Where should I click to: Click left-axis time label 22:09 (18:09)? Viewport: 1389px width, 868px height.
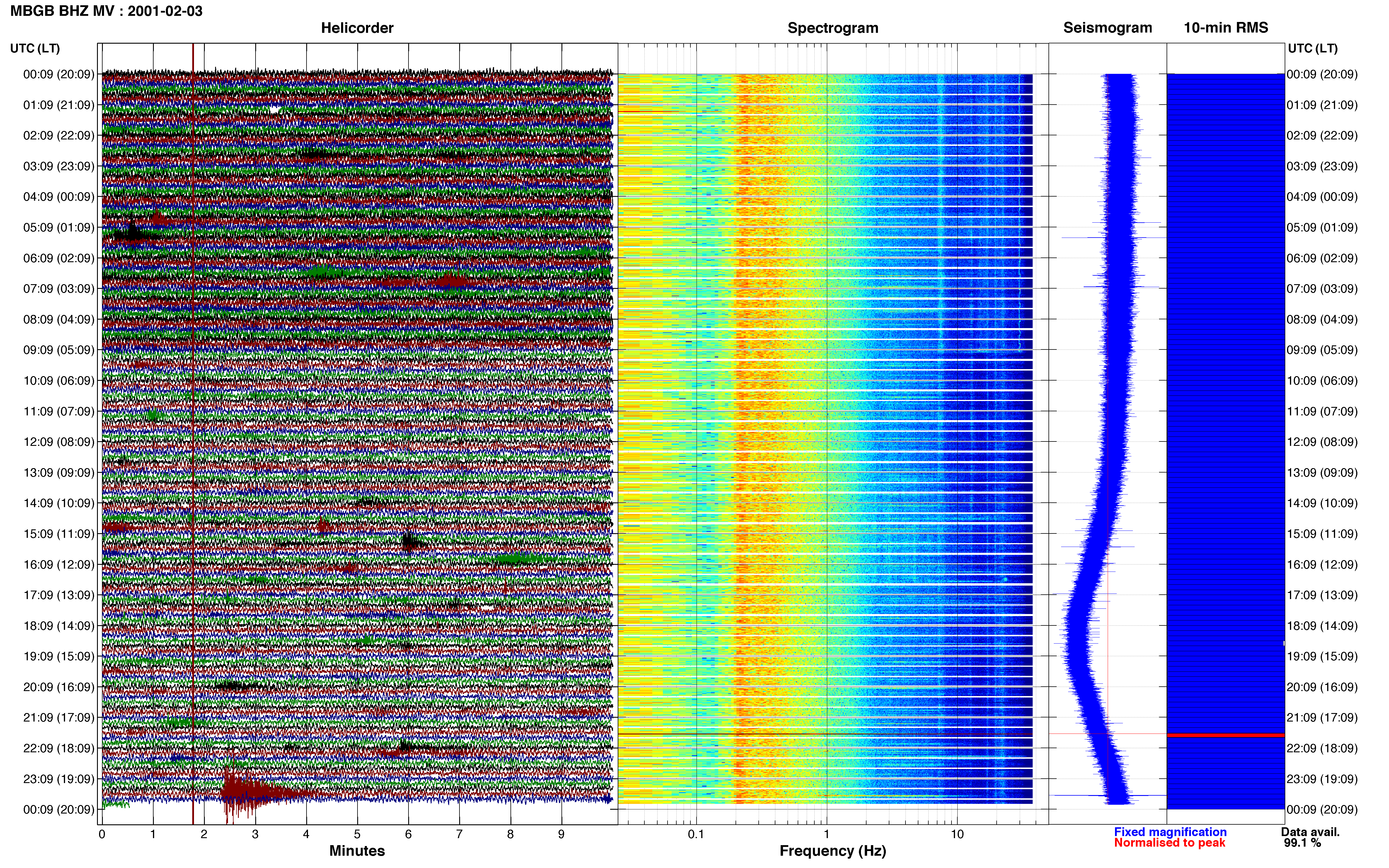[x=59, y=748]
